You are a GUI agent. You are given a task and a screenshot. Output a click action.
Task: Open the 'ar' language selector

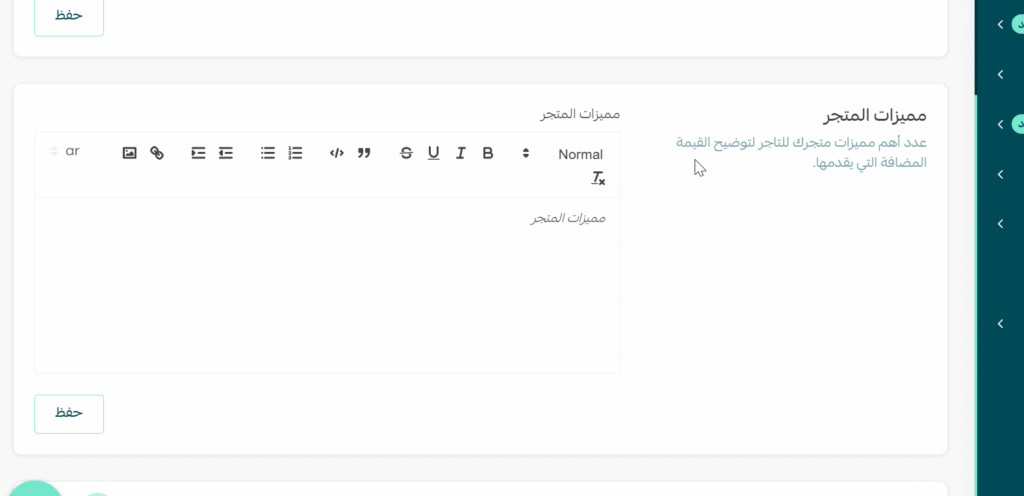[65, 151]
